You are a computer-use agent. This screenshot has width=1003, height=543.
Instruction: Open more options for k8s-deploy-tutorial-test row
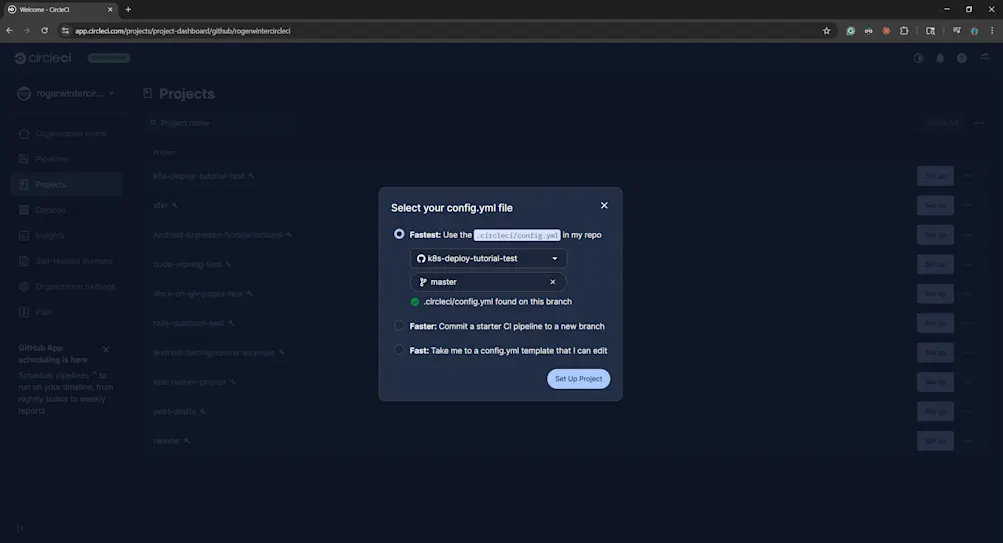click(968, 176)
